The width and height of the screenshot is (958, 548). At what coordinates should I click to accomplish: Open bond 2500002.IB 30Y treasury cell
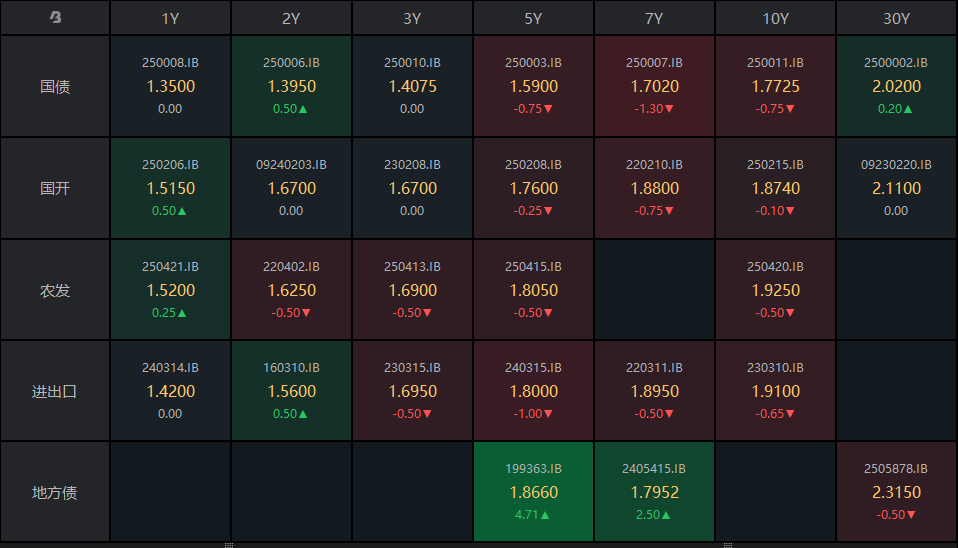[x=896, y=86]
